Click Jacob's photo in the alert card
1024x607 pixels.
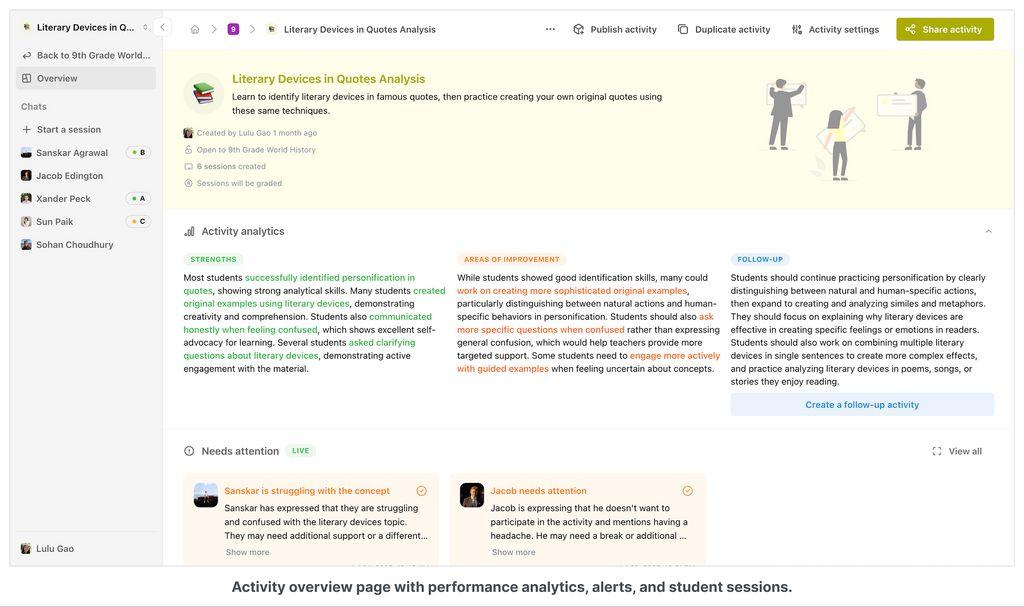472,495
